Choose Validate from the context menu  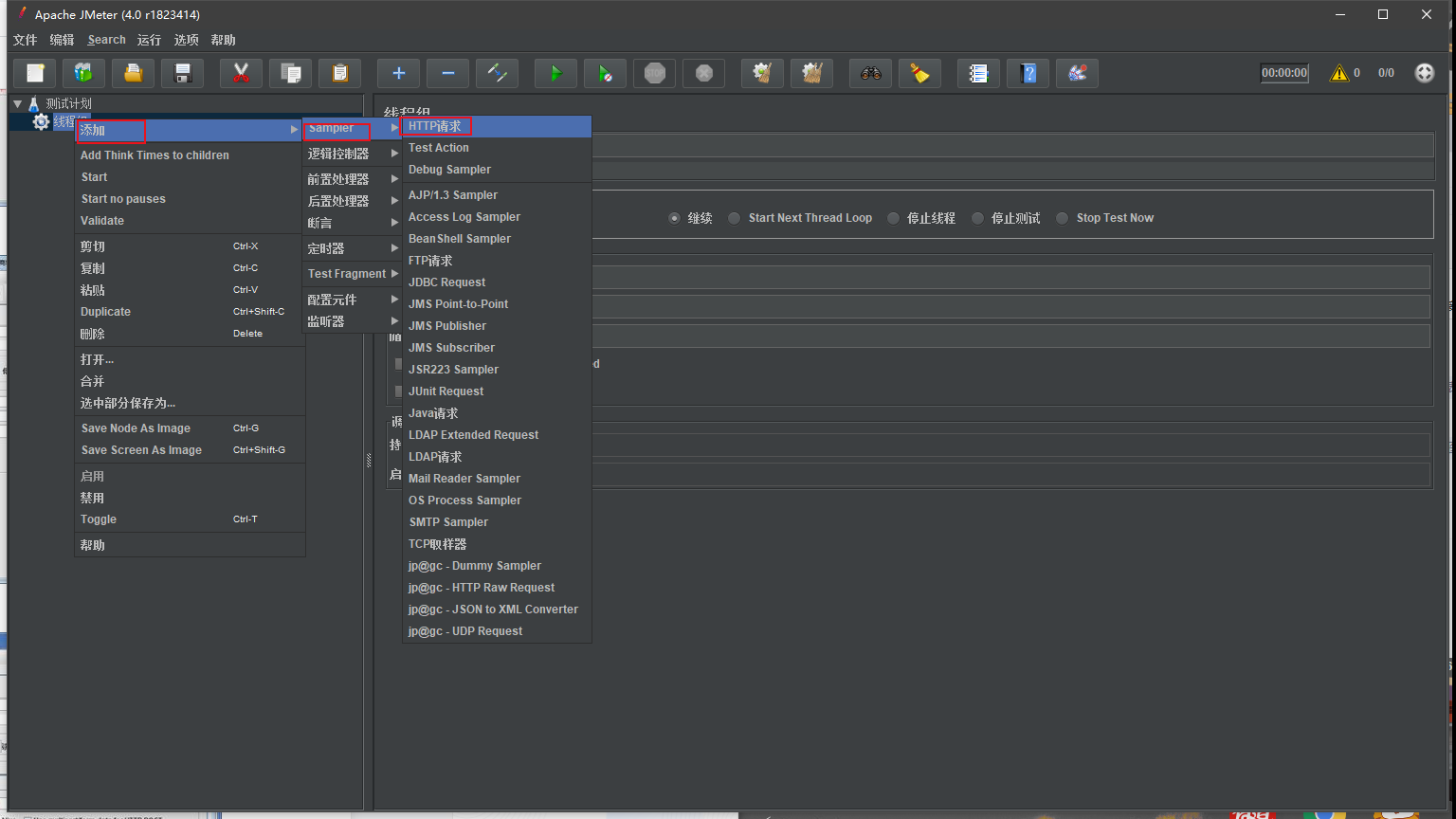pyautogui.click(x=190, y=221)
